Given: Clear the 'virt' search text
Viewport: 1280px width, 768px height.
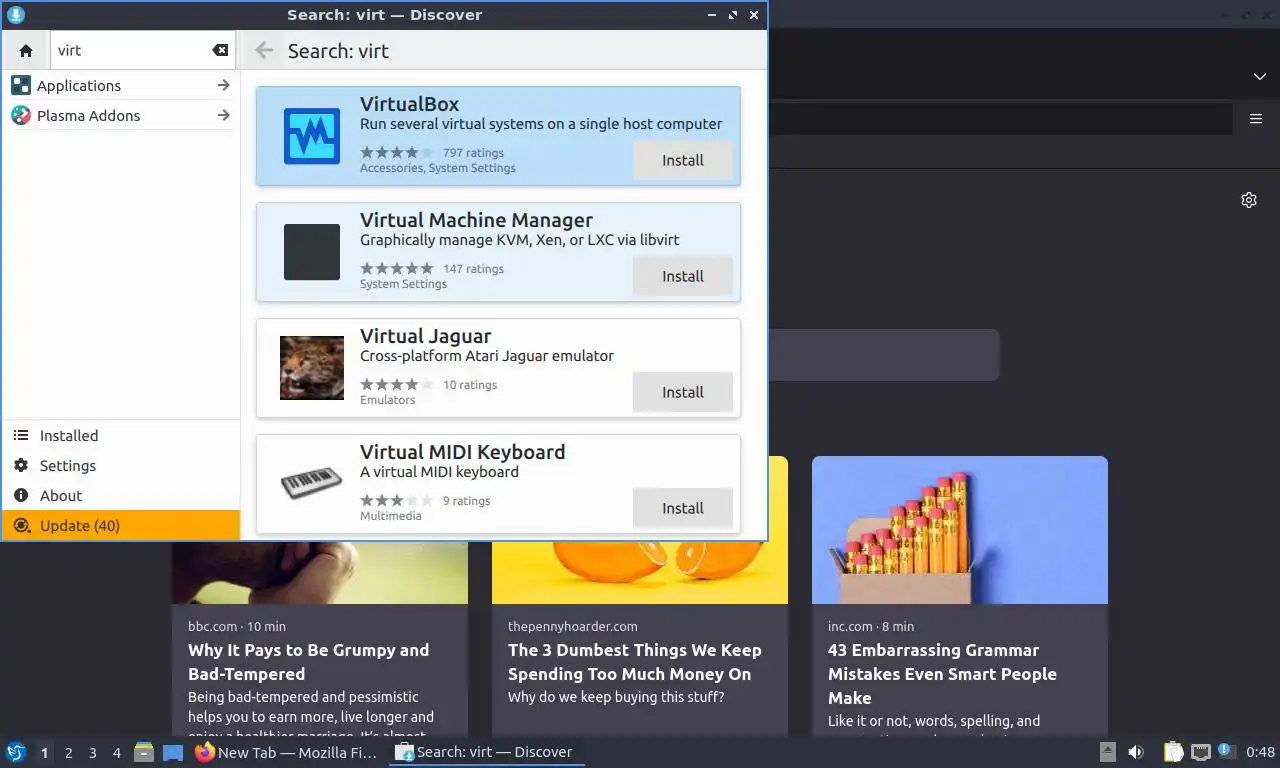Looking at the screenshot, I should click(220, 50).
